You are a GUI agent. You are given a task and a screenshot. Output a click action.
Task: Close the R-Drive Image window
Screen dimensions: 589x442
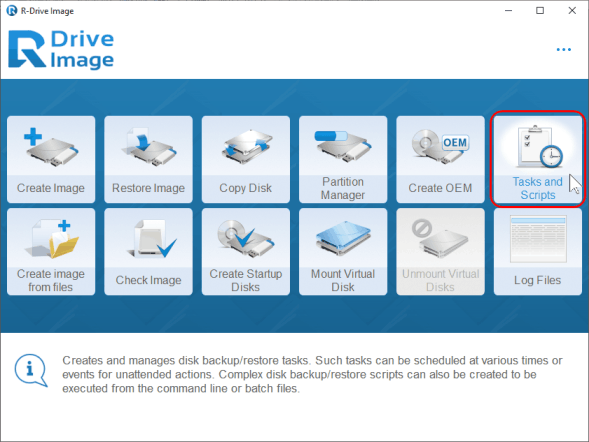pos(572,11)
